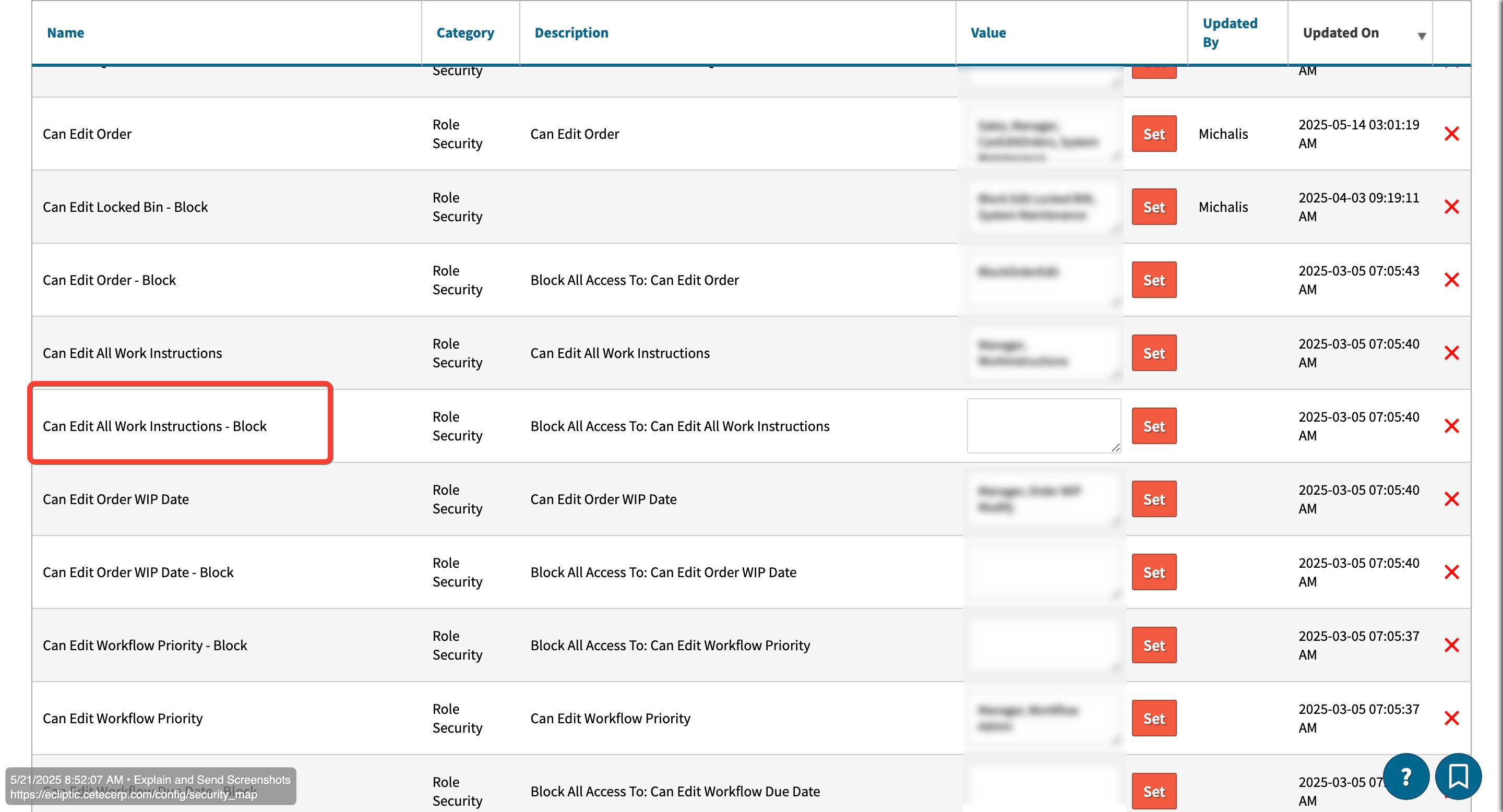
Task: Delete the Can Edit Order row
Action: pos(1451,134)
